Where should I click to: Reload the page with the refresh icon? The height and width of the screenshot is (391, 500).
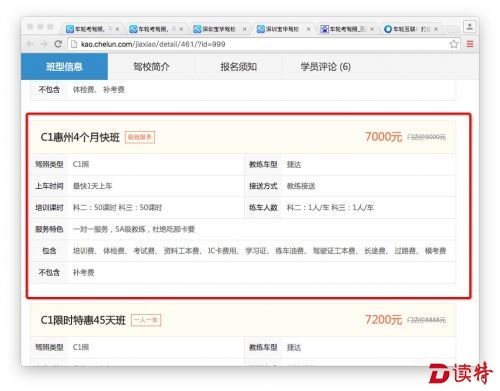(58, 44)
